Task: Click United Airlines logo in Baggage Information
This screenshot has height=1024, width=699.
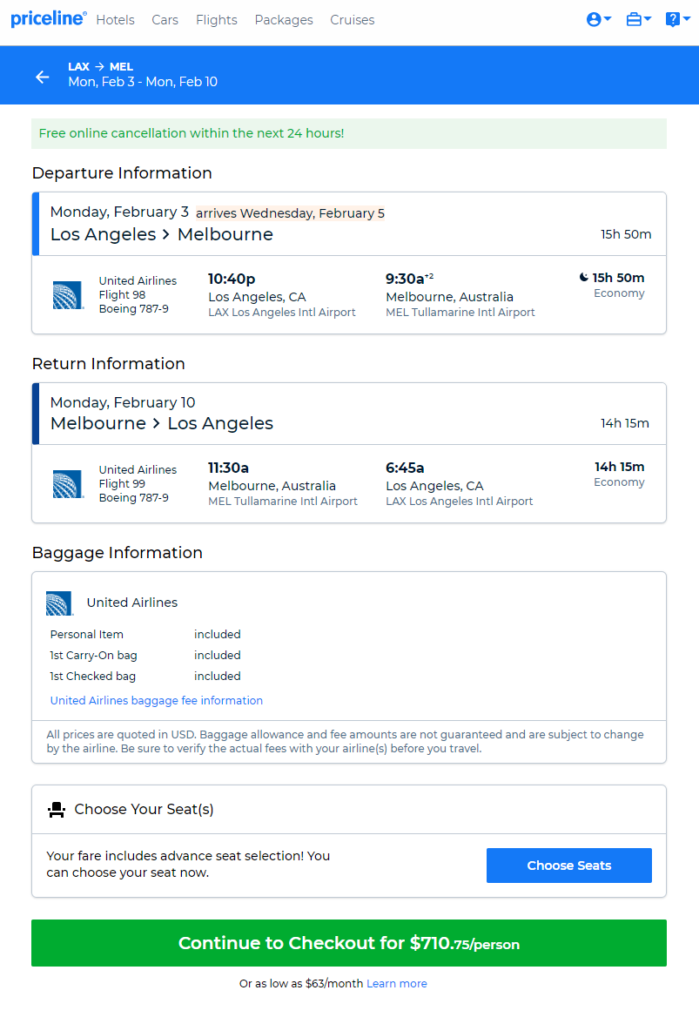Action: [x=59, y=603]
